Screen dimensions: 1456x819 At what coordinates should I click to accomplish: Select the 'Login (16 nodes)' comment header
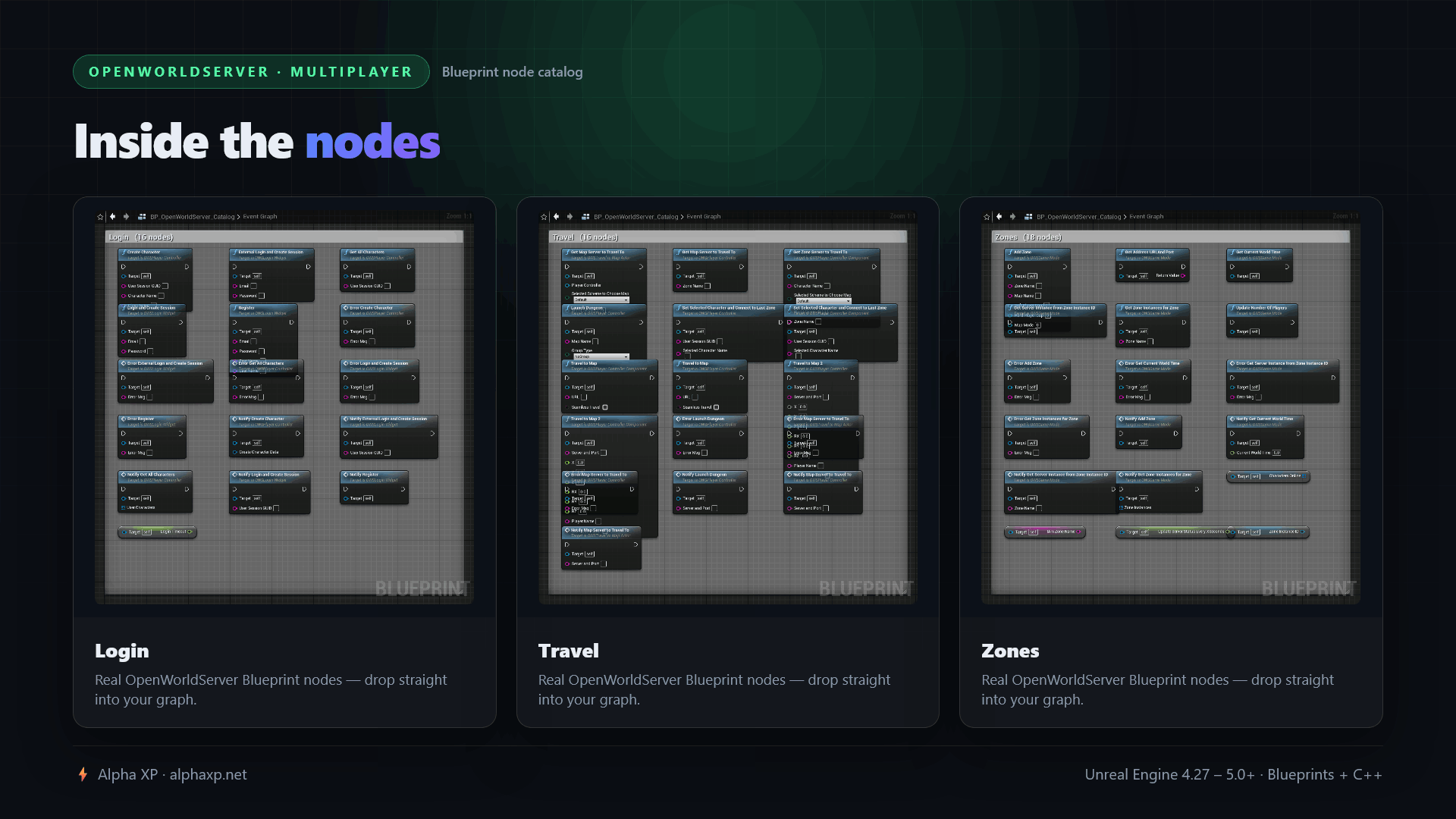pyautogui.click(x=284, y=237)
